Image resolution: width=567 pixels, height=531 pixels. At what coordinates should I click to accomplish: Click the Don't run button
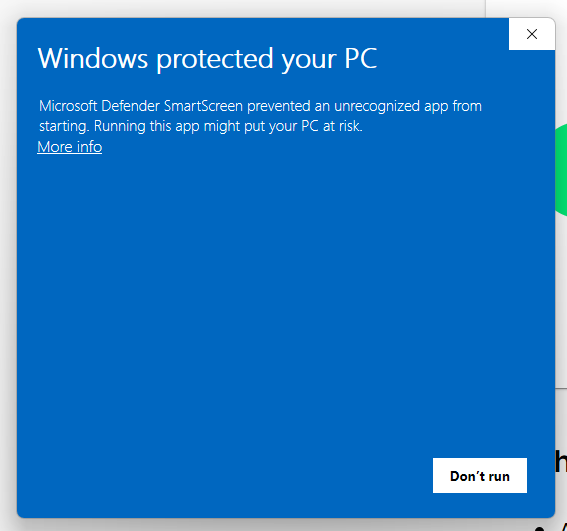[x=479, y=476]
